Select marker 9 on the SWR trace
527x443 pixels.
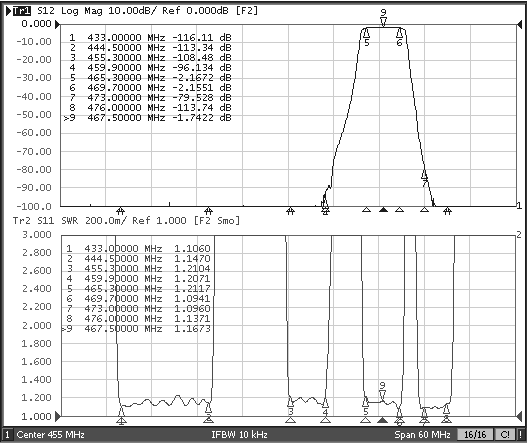(382, 394)
